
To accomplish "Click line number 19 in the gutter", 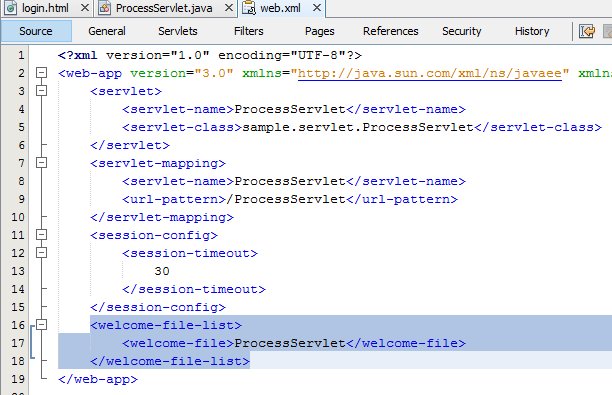I will (x=18, y=379).
